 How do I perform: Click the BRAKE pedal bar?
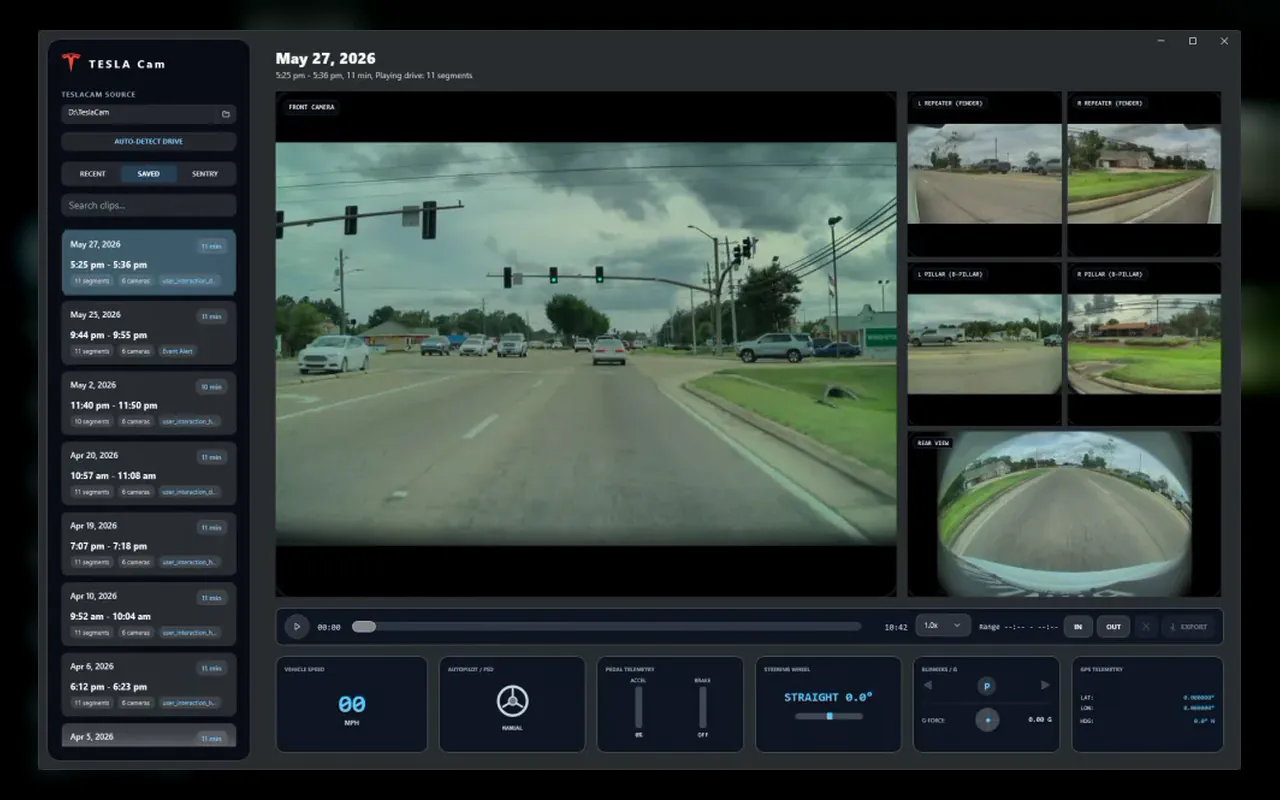702,707
